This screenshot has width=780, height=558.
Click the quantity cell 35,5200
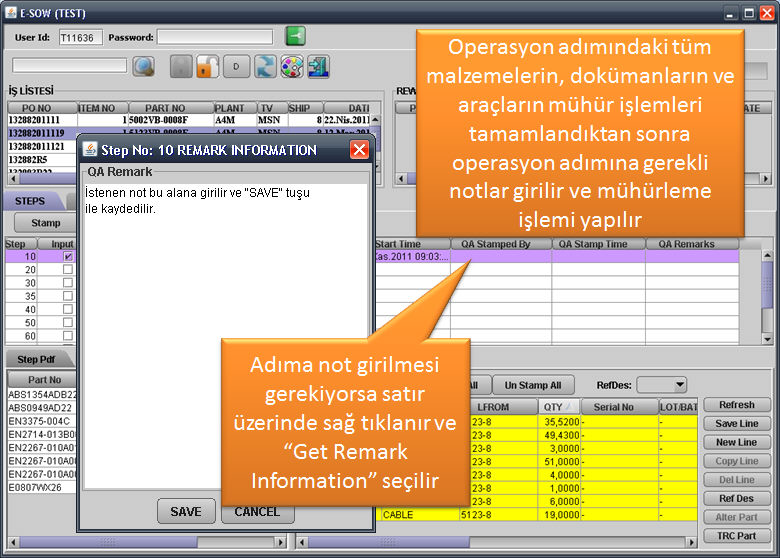pyautogui.click(x=559, y=422)
